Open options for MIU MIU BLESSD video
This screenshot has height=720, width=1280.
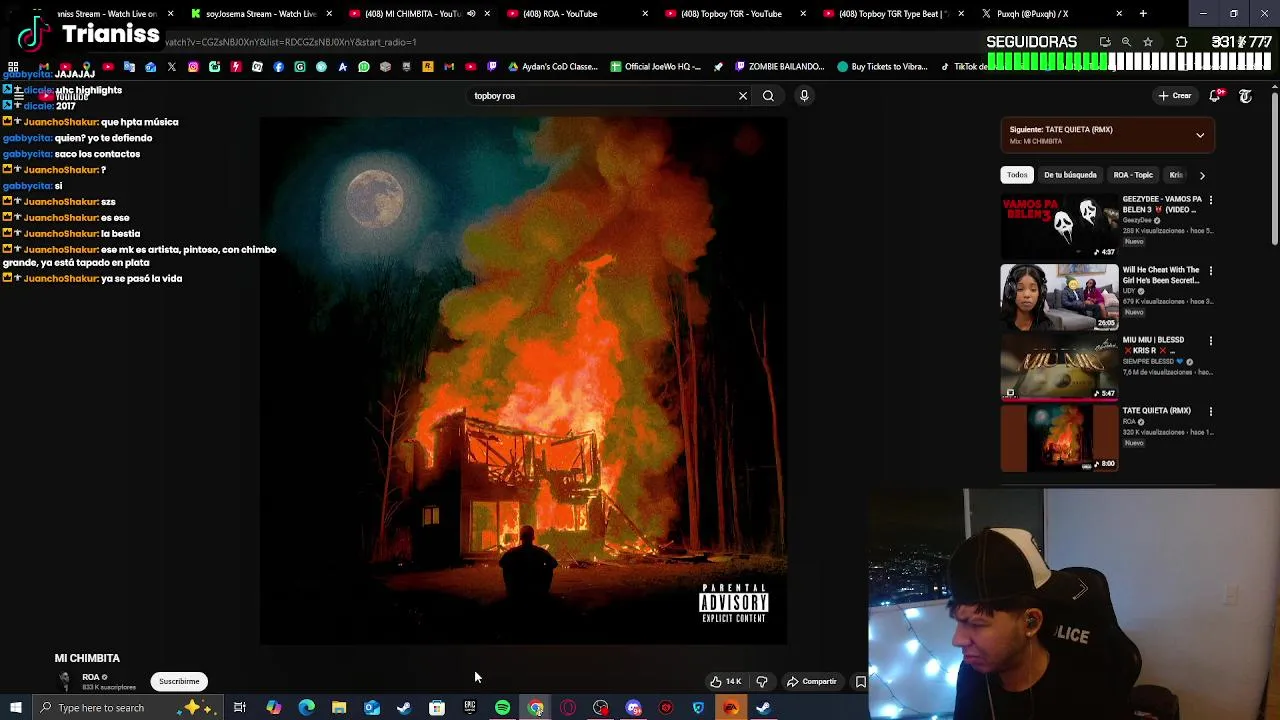pyautogui.click(x=1211, y=340)
